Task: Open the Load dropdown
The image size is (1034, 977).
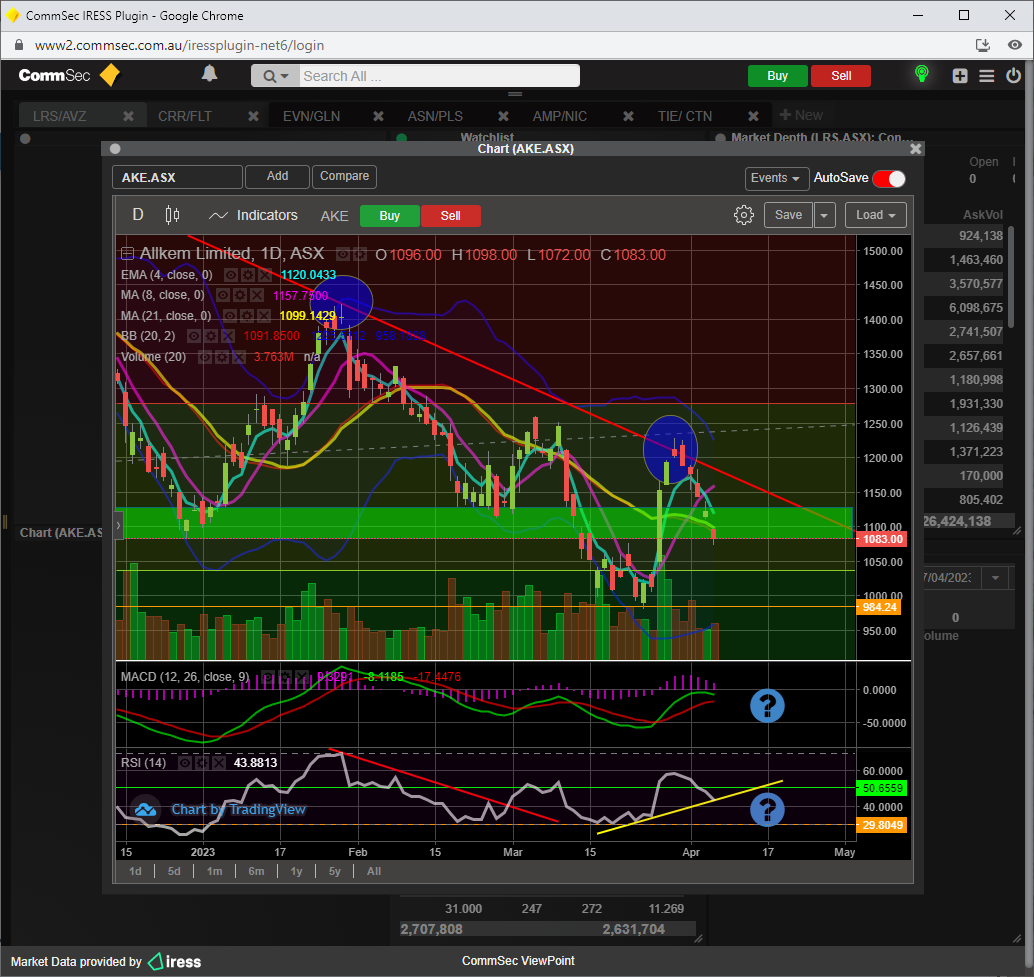Action: [876, 215]
